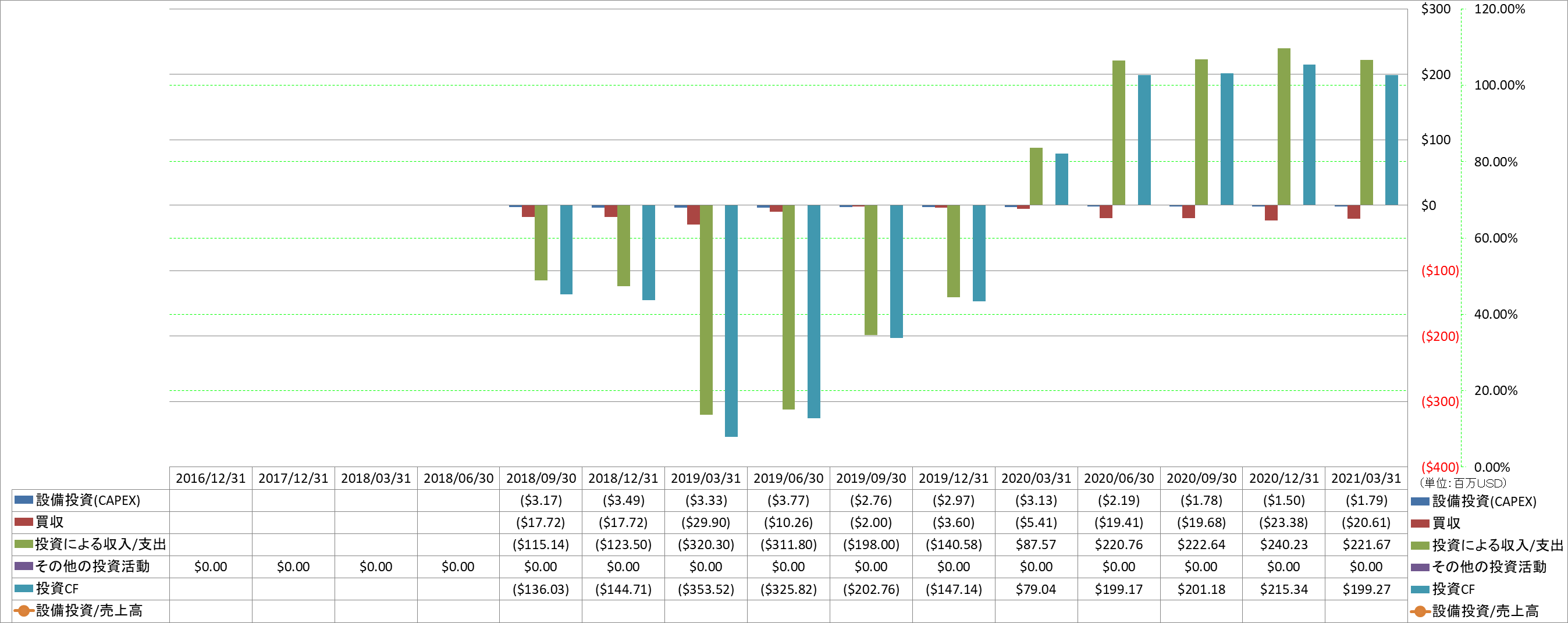Click the 2018/09/30 date column header
The height and width of the screenshot is (623, 1568).
pyautogui.click(x=541, y=478)
